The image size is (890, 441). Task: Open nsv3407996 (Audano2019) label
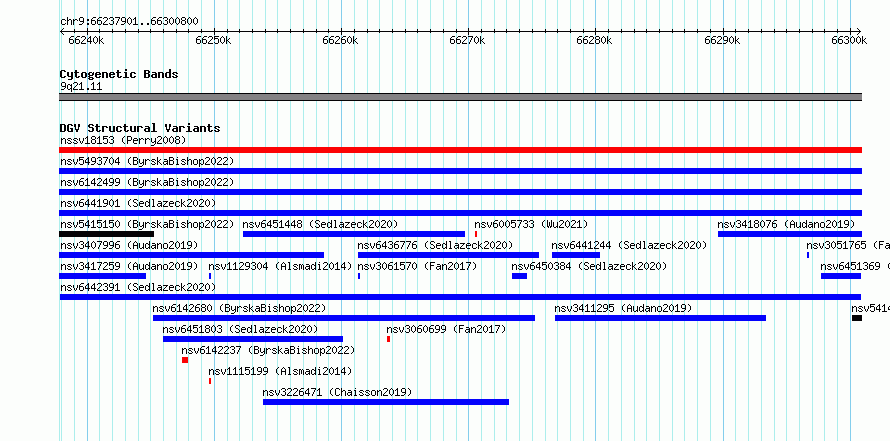129,245
